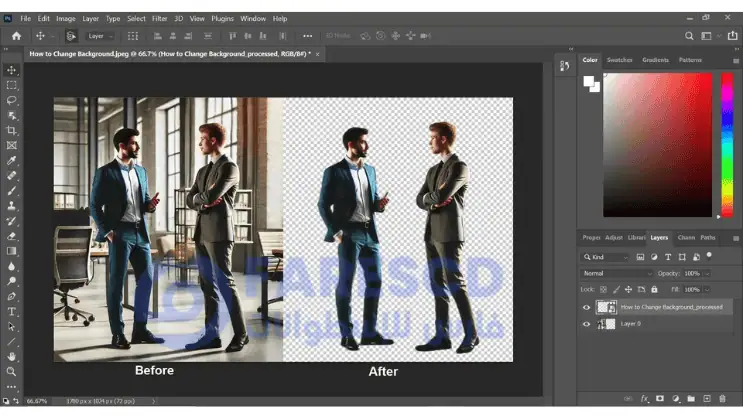Select the Pen tool
Viewport: 743px width, 418px height.
pyautogui.click(x=11, y=297)
